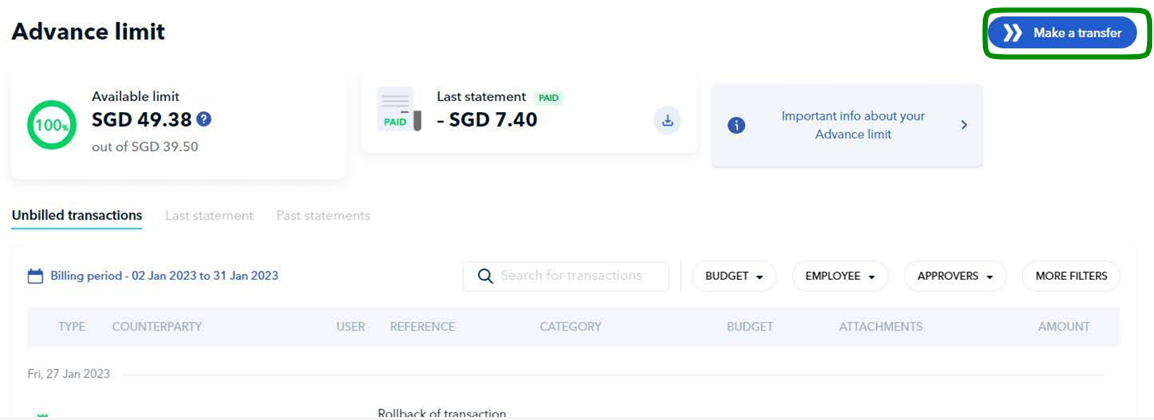Screen dimensions: 1154x420
Task: Open the MORE FILTERS button
Action: pyautogui.click(x=1071, y=276)
